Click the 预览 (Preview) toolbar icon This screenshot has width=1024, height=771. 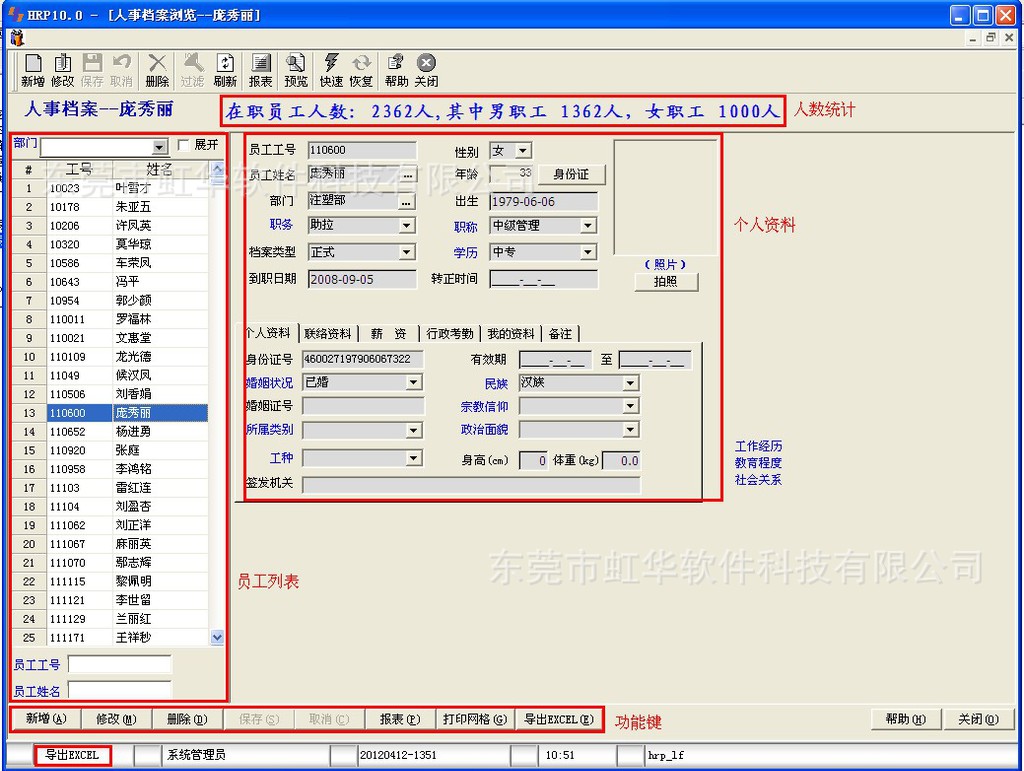(x=296, y=70)
